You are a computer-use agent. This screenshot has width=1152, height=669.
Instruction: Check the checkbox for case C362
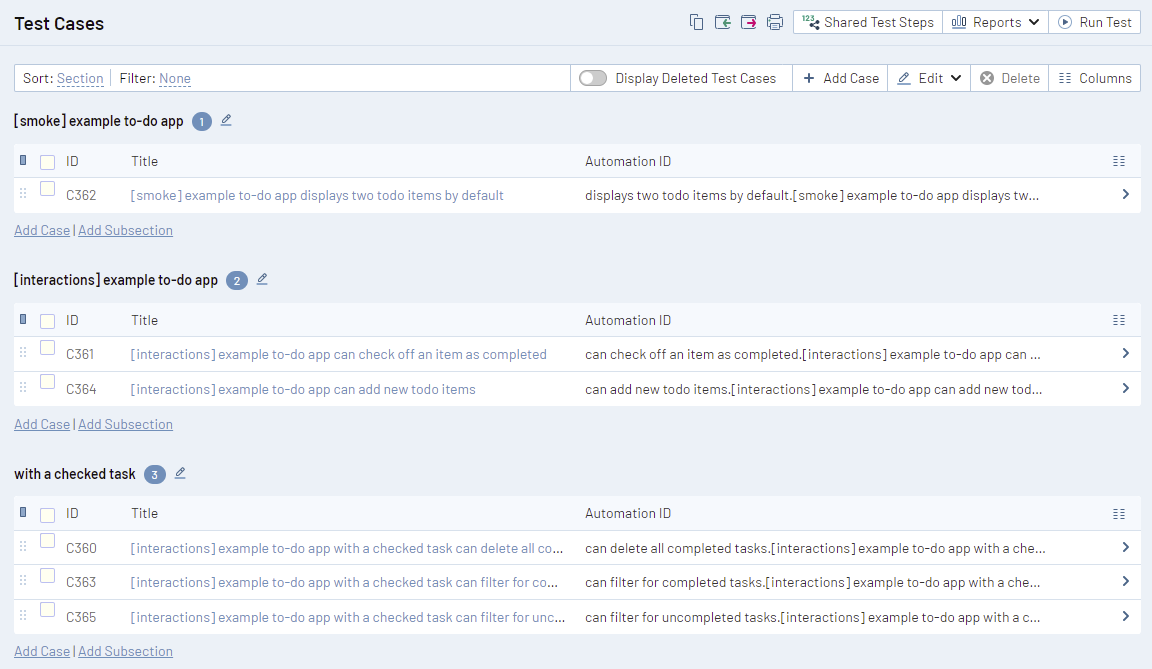47,189
